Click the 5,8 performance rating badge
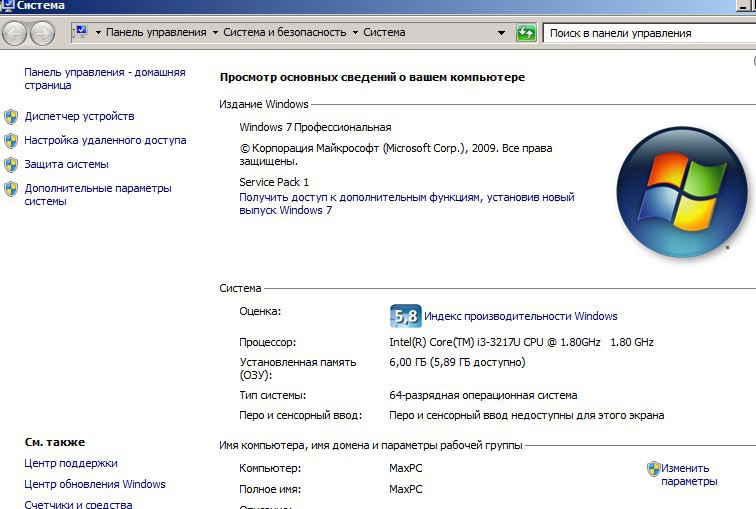The height and width of the screenshot is (509, 756). point(405,316)
